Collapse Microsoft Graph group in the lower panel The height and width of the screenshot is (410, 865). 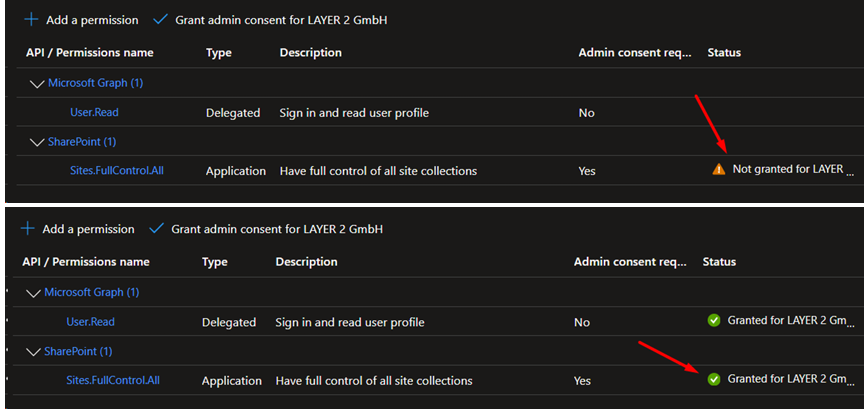34,292
